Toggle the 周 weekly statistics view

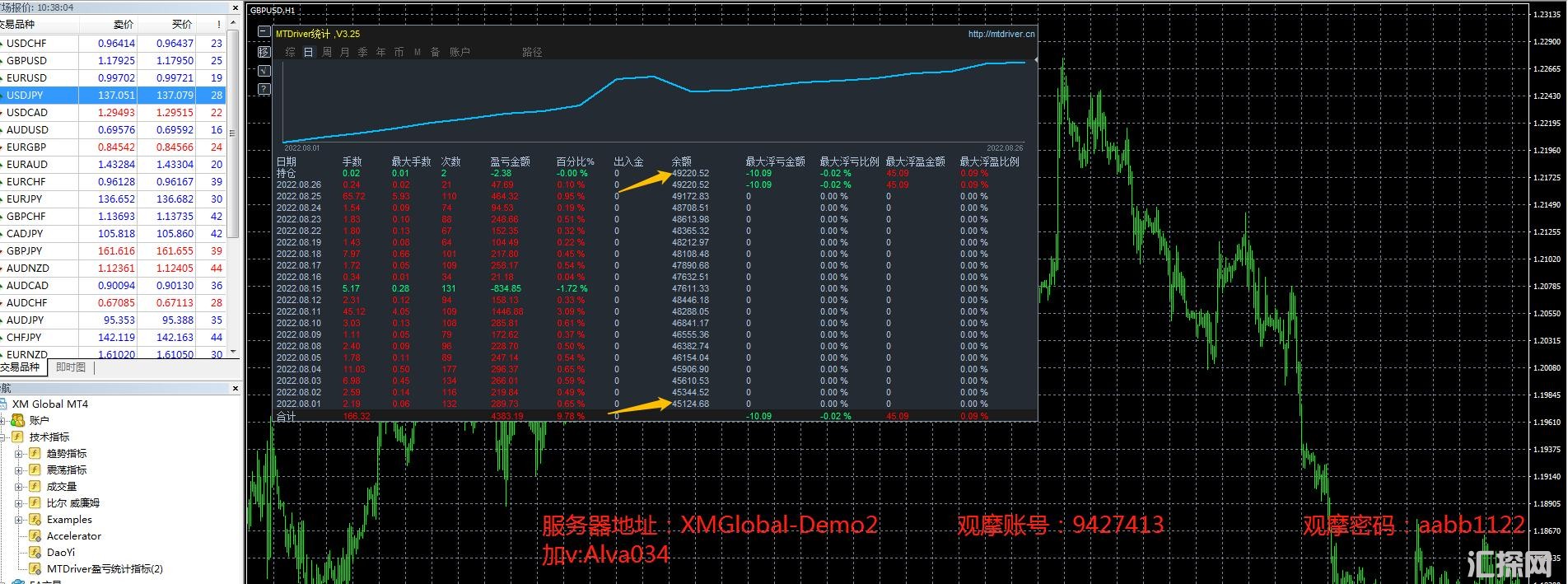pos(327,52)
